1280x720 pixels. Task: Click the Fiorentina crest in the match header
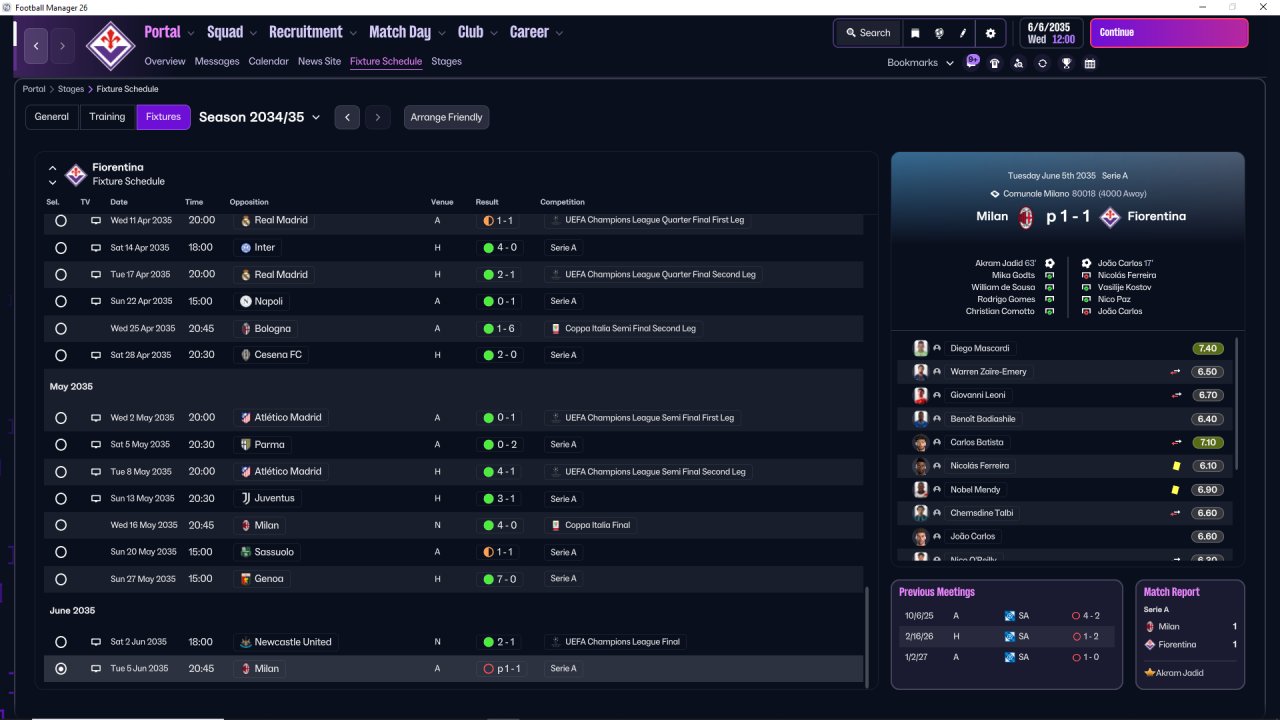(x=1109, y=217)
